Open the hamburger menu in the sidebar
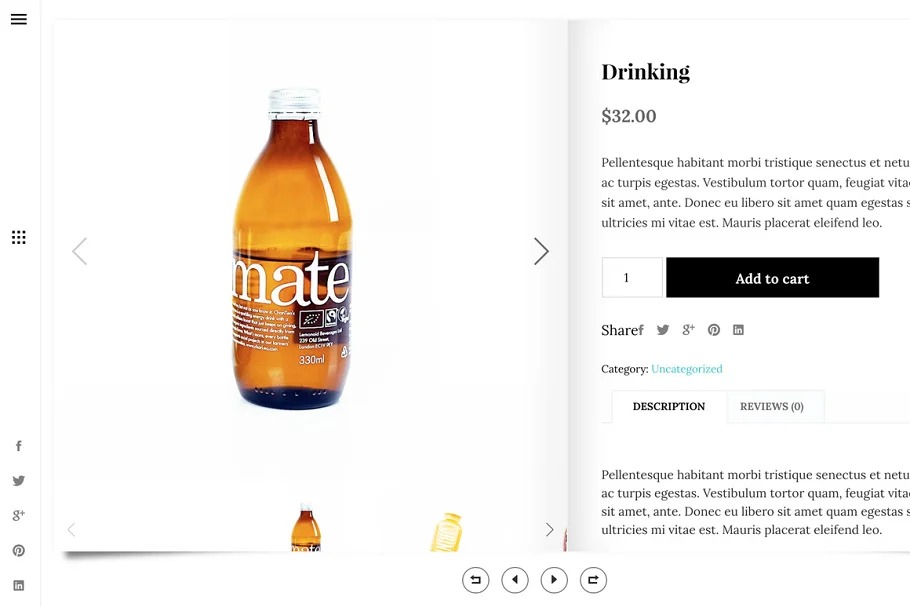The width and height of the screenshot is (910, 607). pos(18,19)
